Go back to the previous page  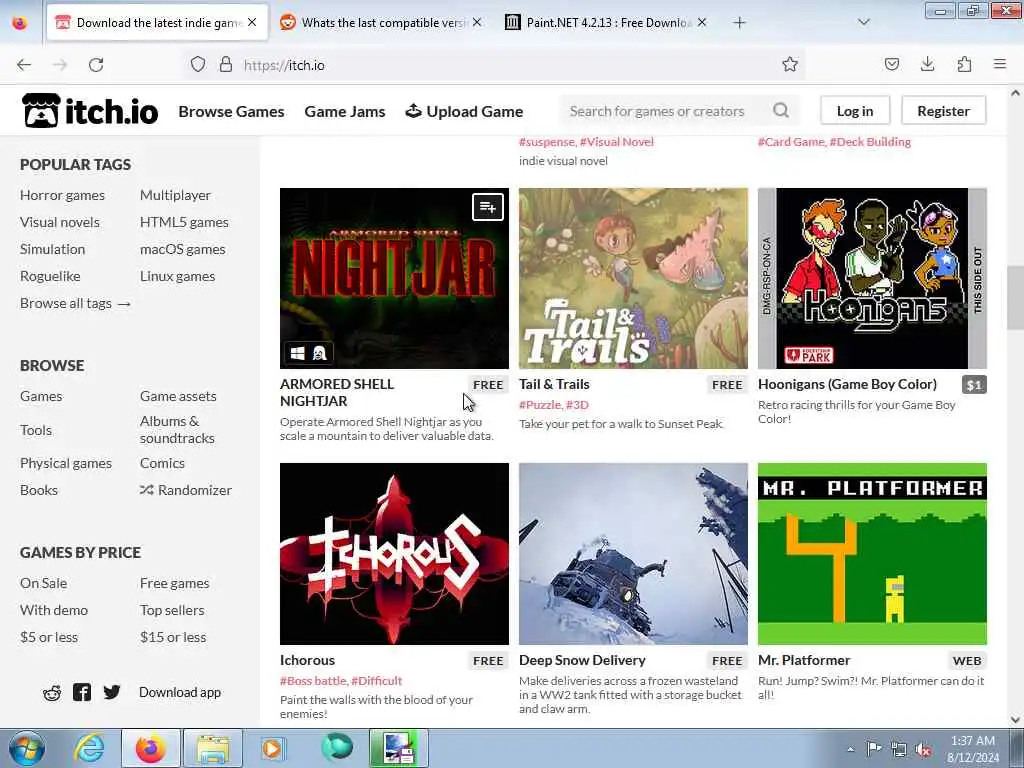24,65
